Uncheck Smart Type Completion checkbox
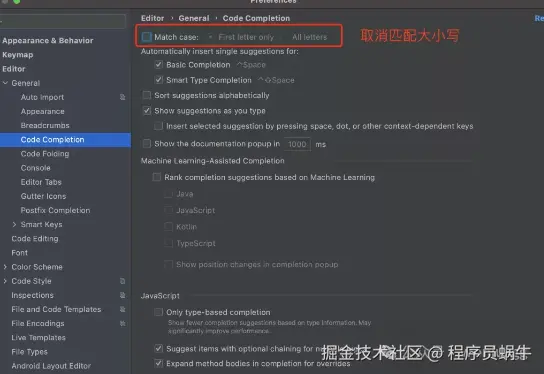The image size is (544, 374). 159,80
